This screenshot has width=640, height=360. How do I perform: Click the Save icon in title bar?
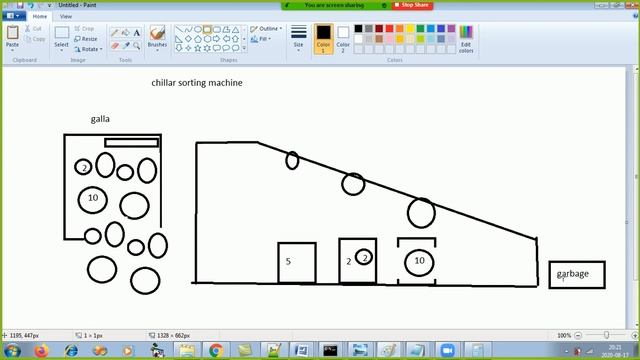click(20, 5)
